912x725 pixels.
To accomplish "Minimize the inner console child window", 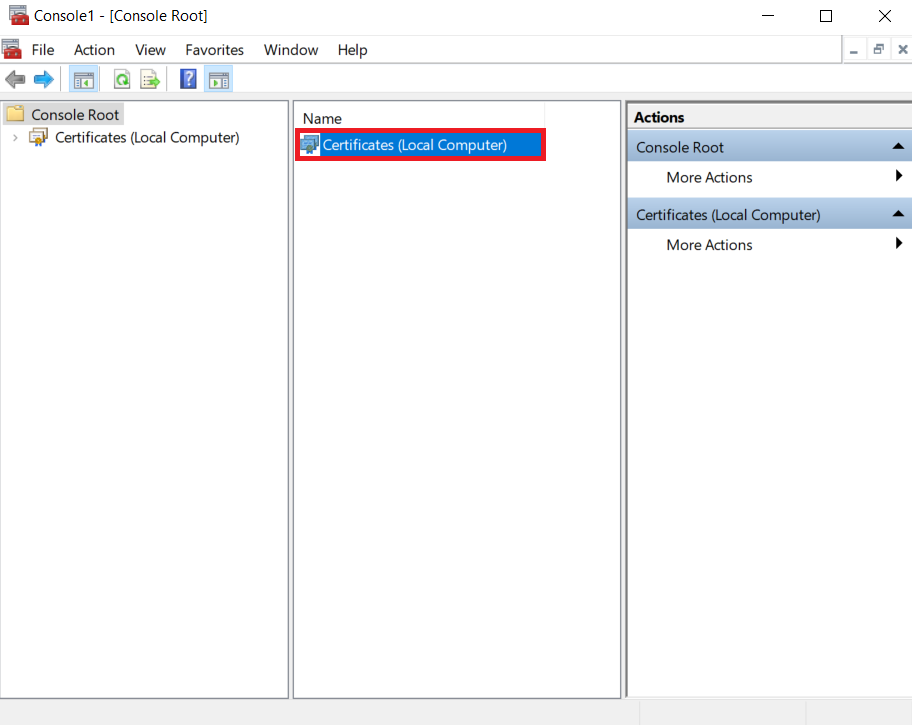I will [854, 50].
